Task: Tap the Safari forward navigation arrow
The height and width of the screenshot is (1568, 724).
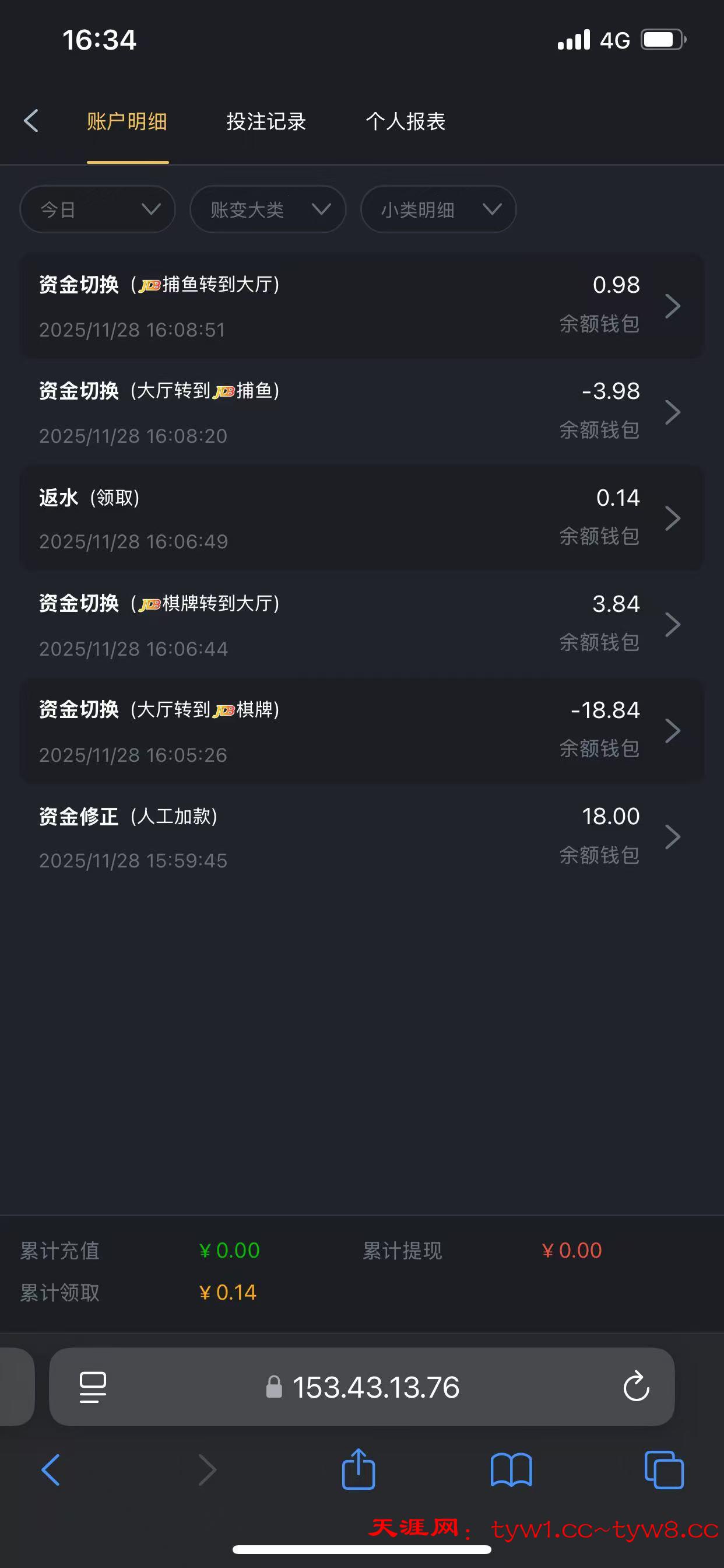Action: [x=208, y=1469]
